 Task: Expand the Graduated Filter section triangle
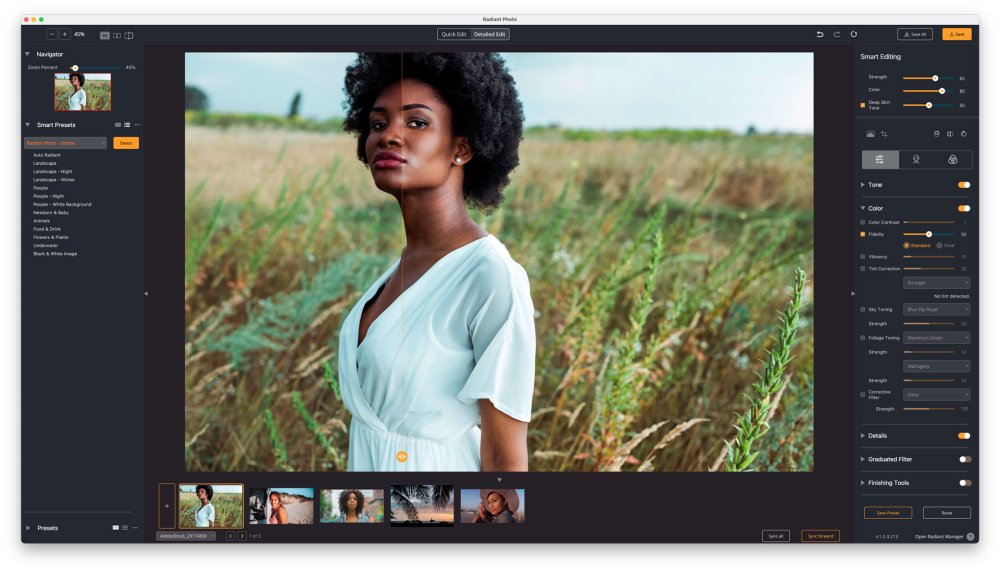pyautogui.click(x=863, y=460)
